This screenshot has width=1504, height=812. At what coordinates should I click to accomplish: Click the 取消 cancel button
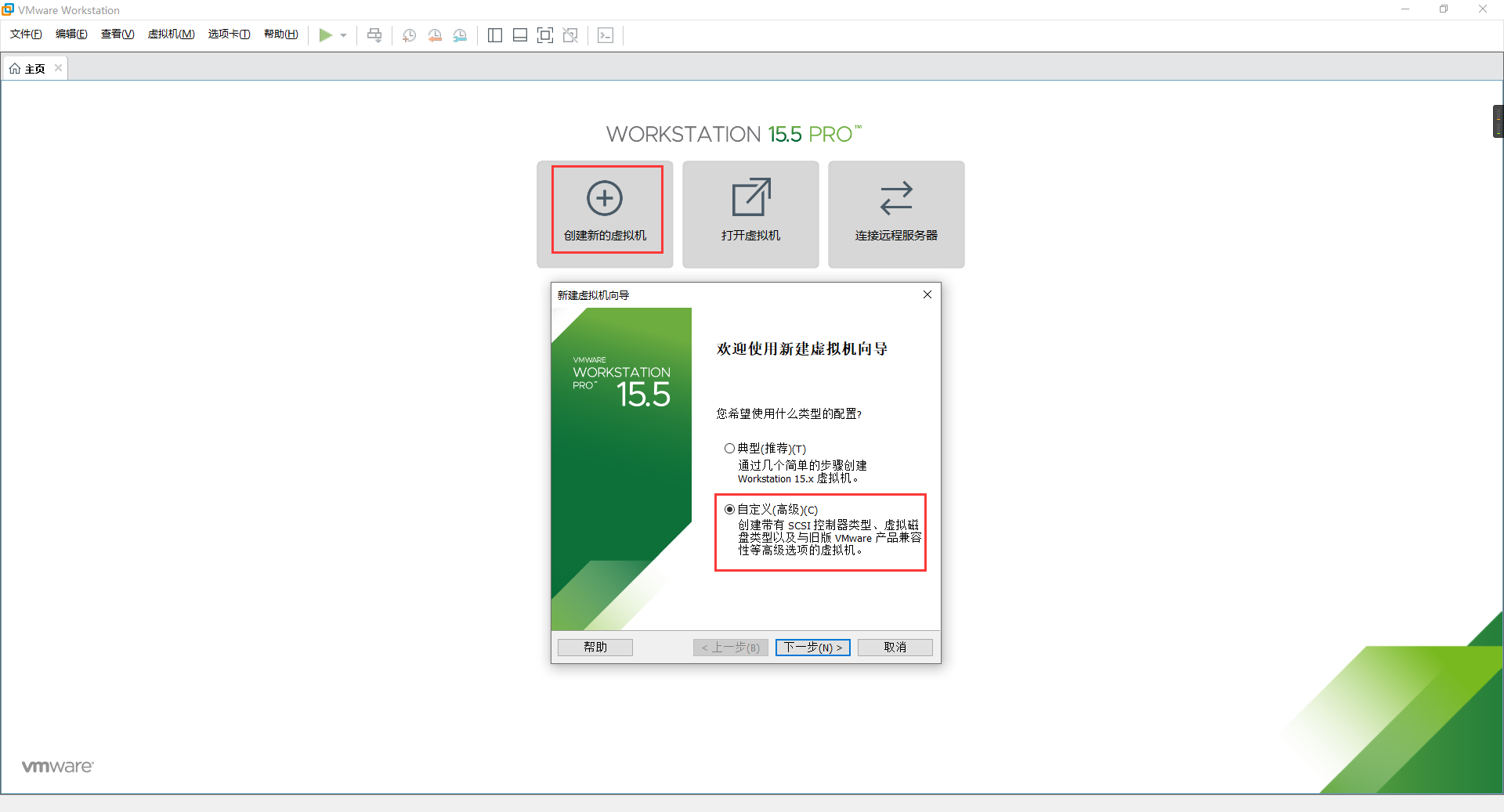895,648
